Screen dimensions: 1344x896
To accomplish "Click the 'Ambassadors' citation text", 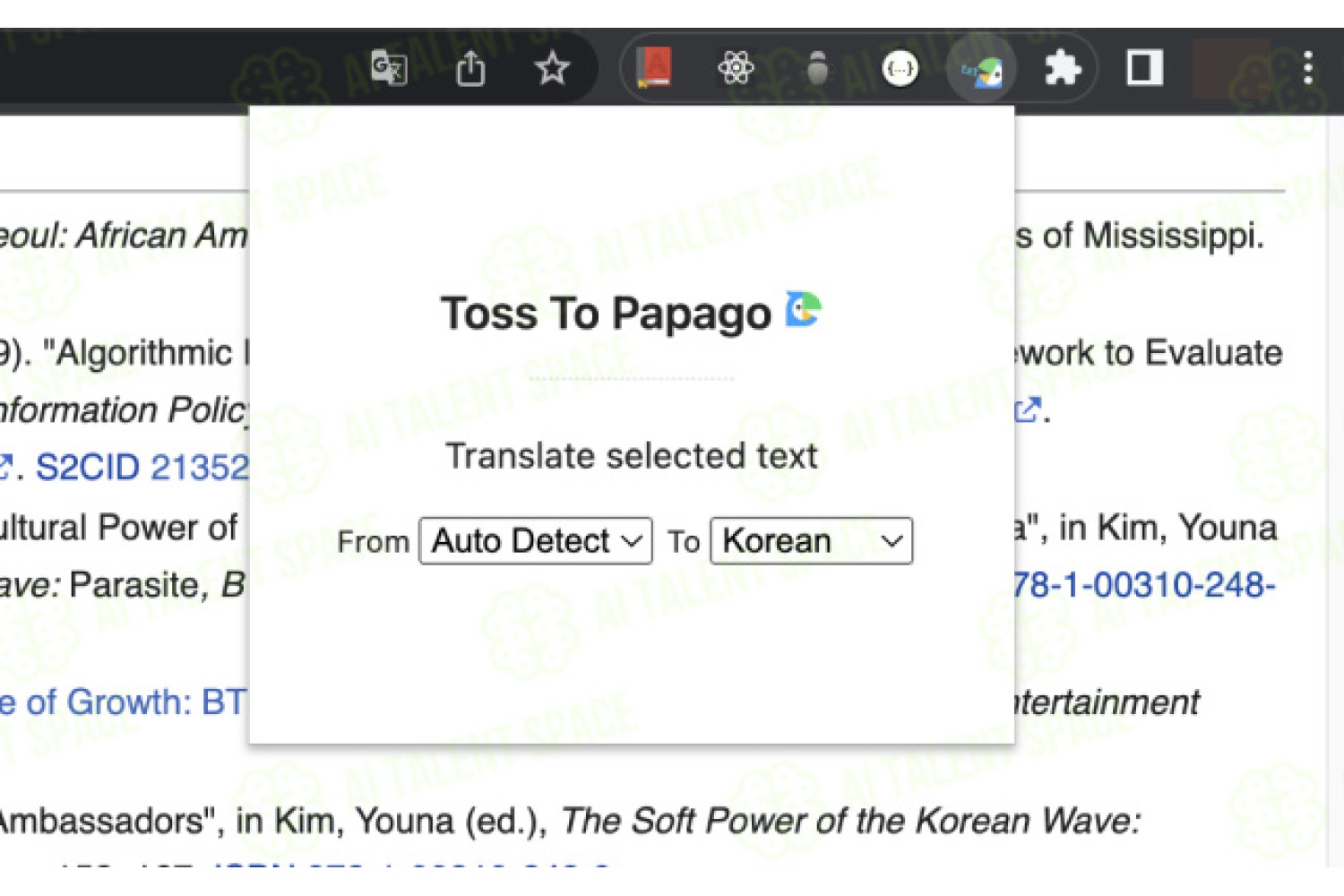I will [x=104, y=821].
